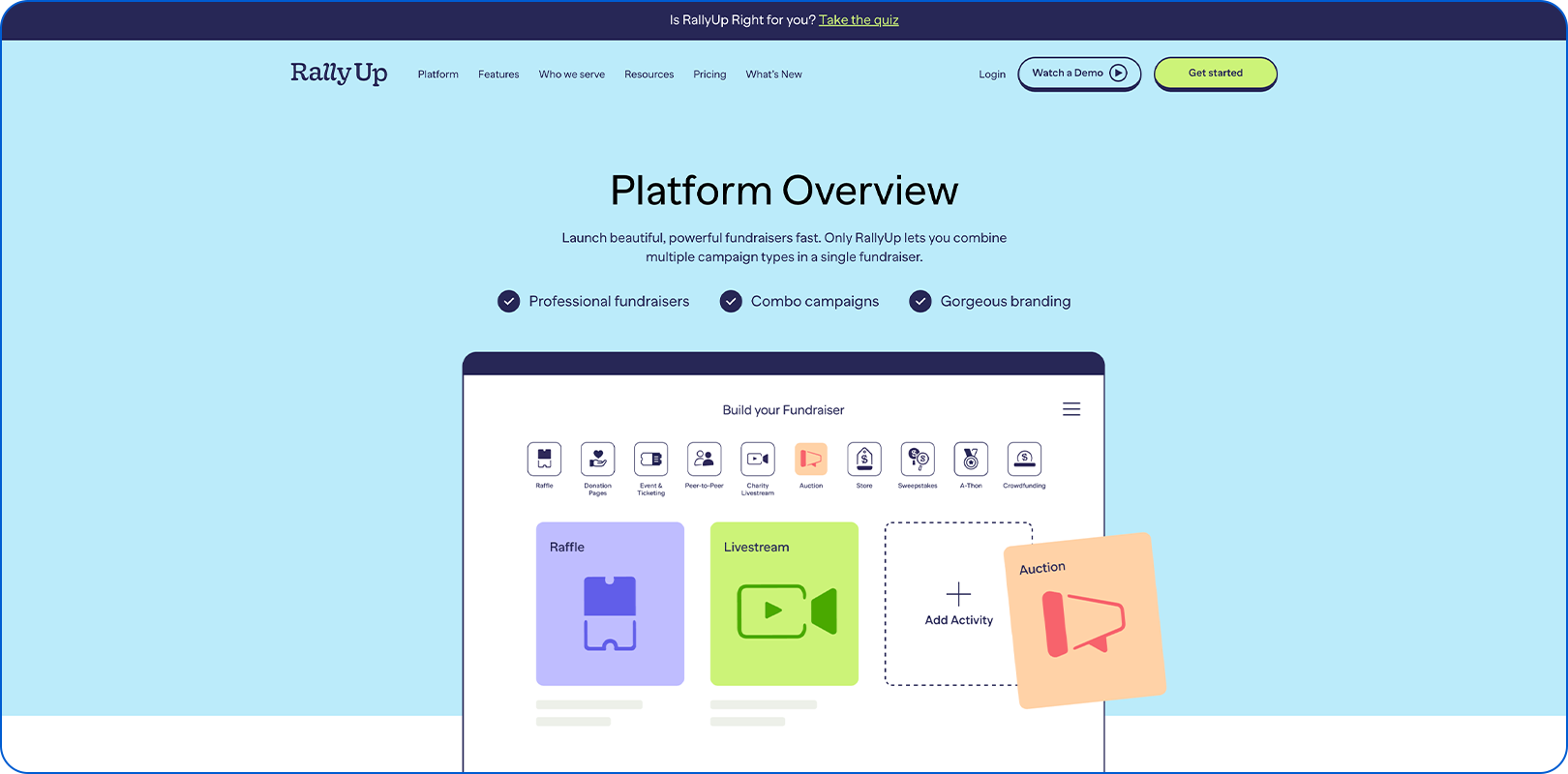The height and width of the screenshot is (774, 1568).
Task: Click the ticket icon on the Raffle card
Action: pyautogui.click(x=610, y=613)
